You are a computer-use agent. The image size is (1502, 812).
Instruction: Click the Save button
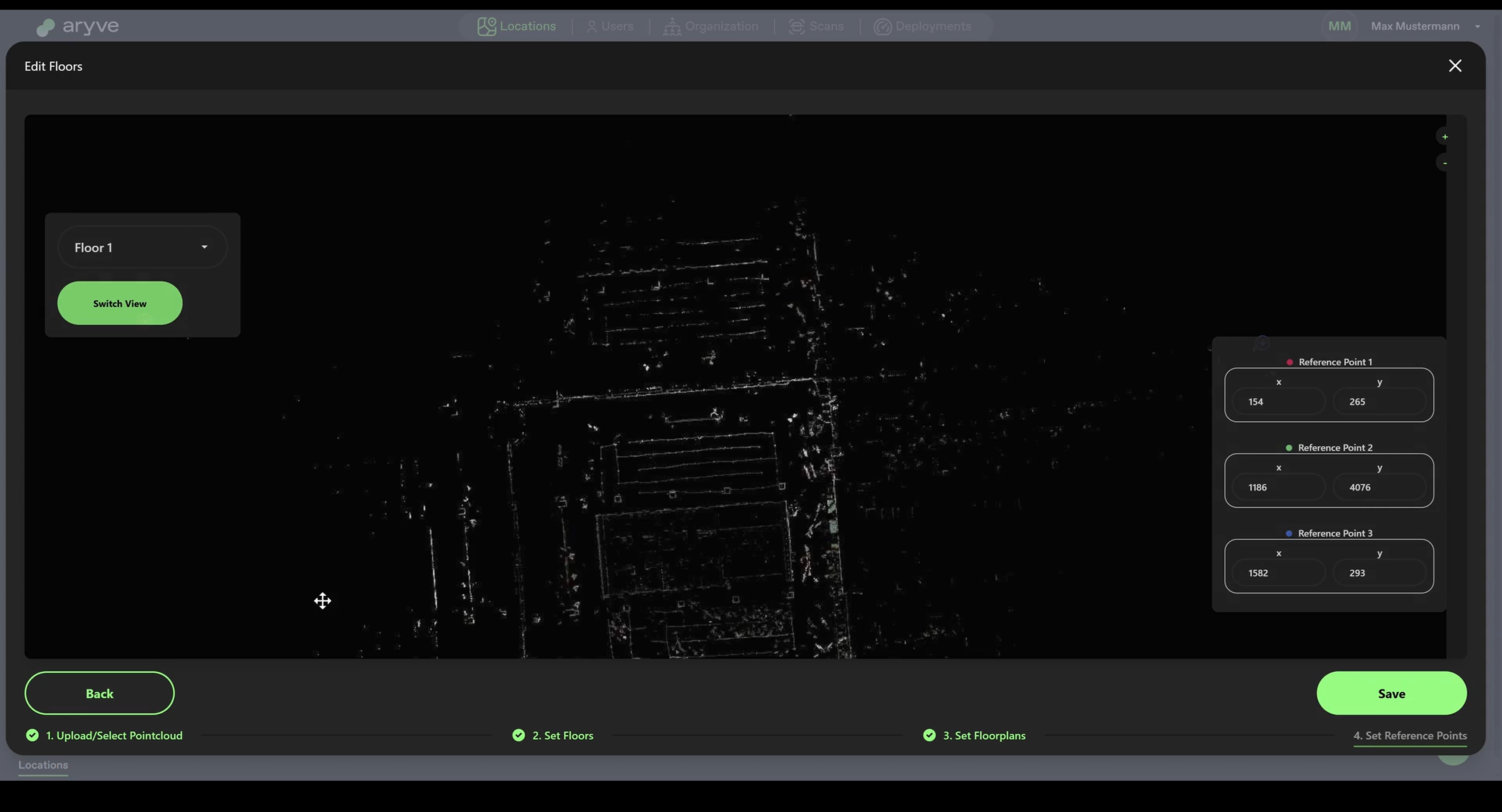coord(1390,693)
